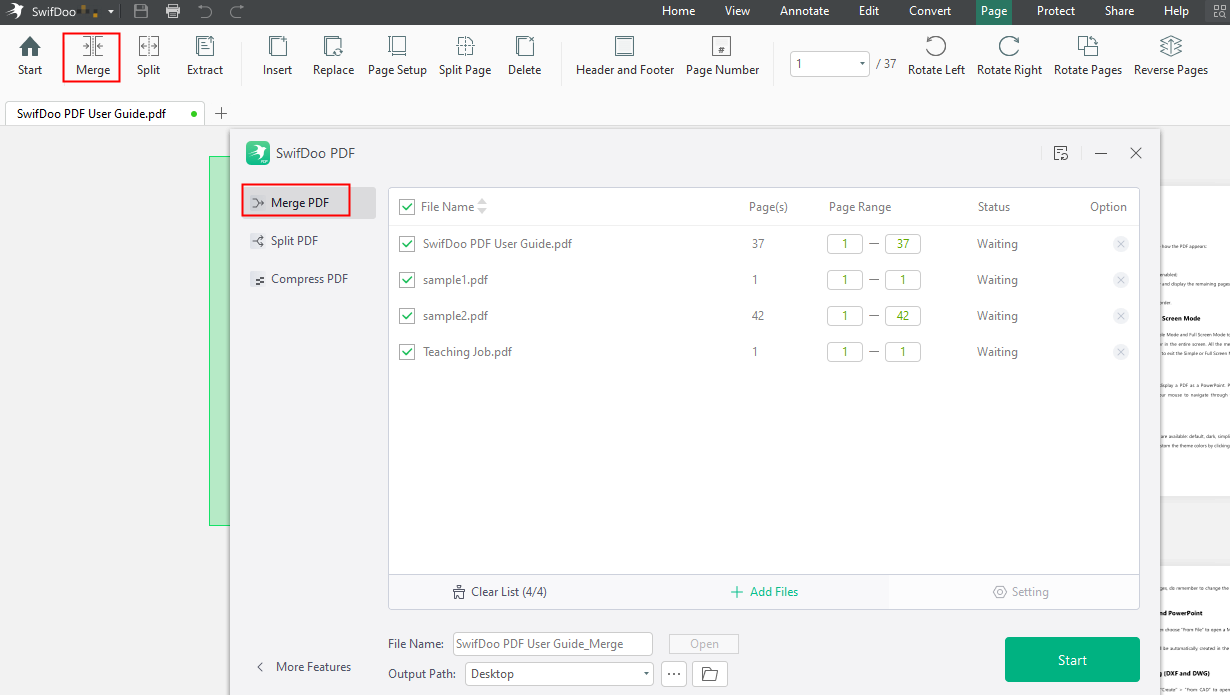Edit the output File Name field
Image resolution: width=1230 pixels, height=695 pixels.
(x=553, y=644)
